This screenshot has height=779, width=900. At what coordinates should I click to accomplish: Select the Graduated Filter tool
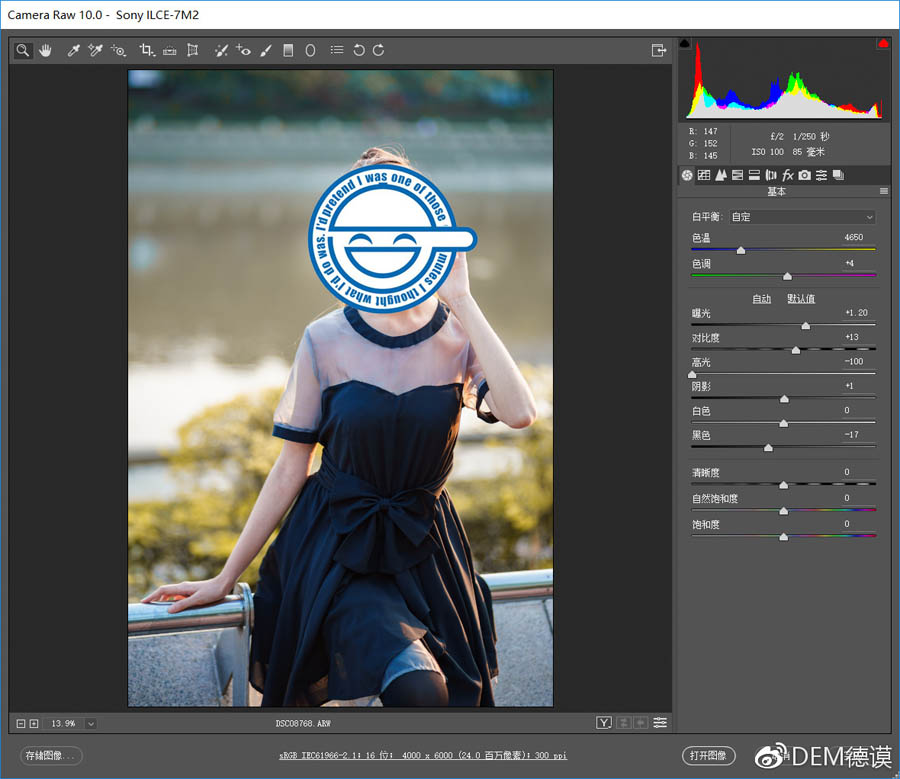pos(288,50)
